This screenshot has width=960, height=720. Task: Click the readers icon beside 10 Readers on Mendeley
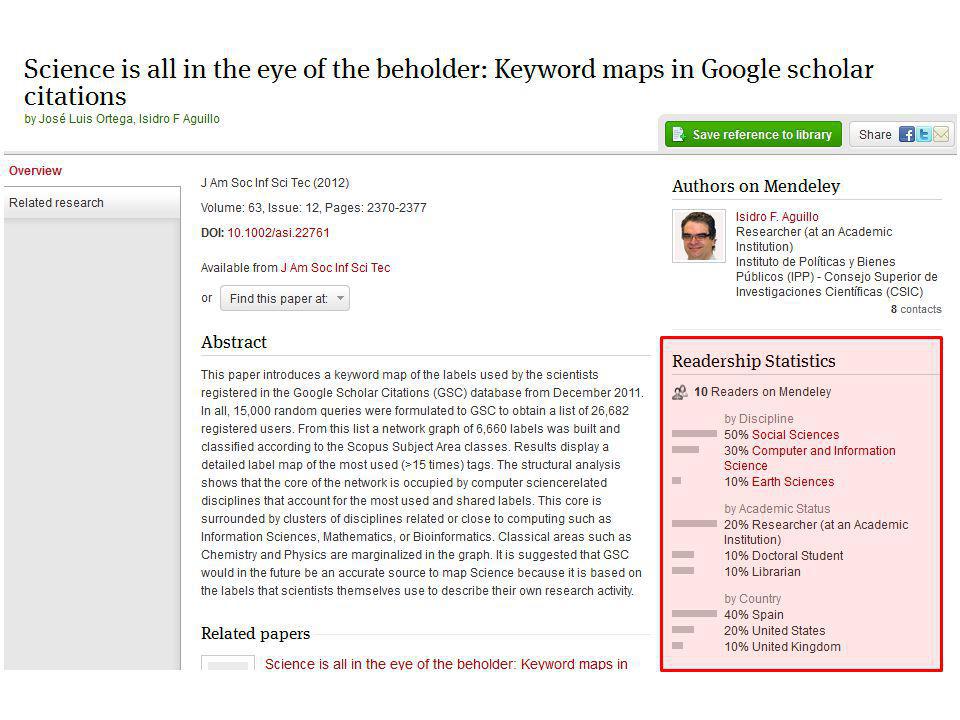(680, 392)
